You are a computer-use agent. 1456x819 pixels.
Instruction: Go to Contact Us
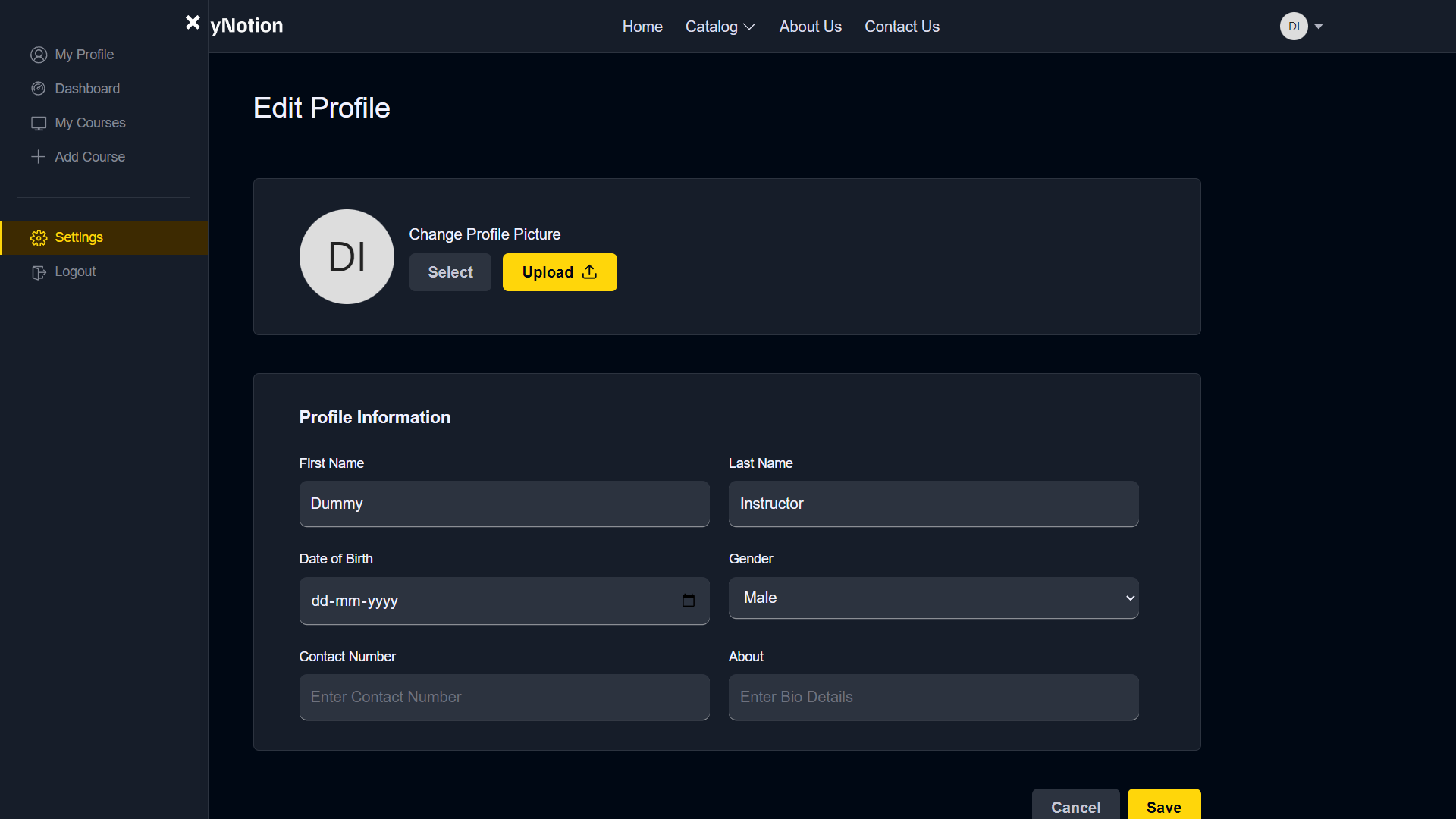[x=902, y=26]
